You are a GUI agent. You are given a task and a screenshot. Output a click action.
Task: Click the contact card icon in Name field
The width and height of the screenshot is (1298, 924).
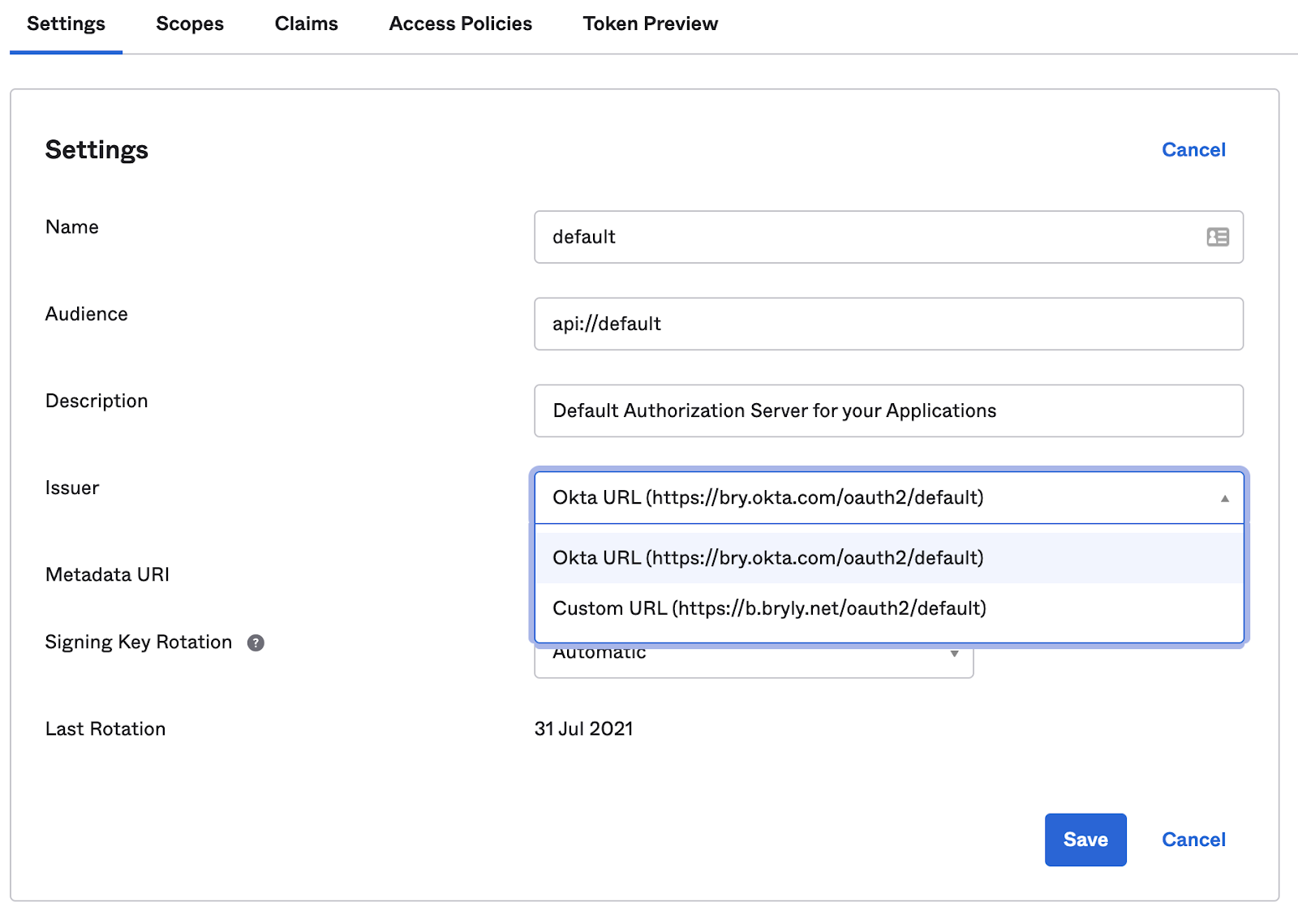[x=1217, y=237]
